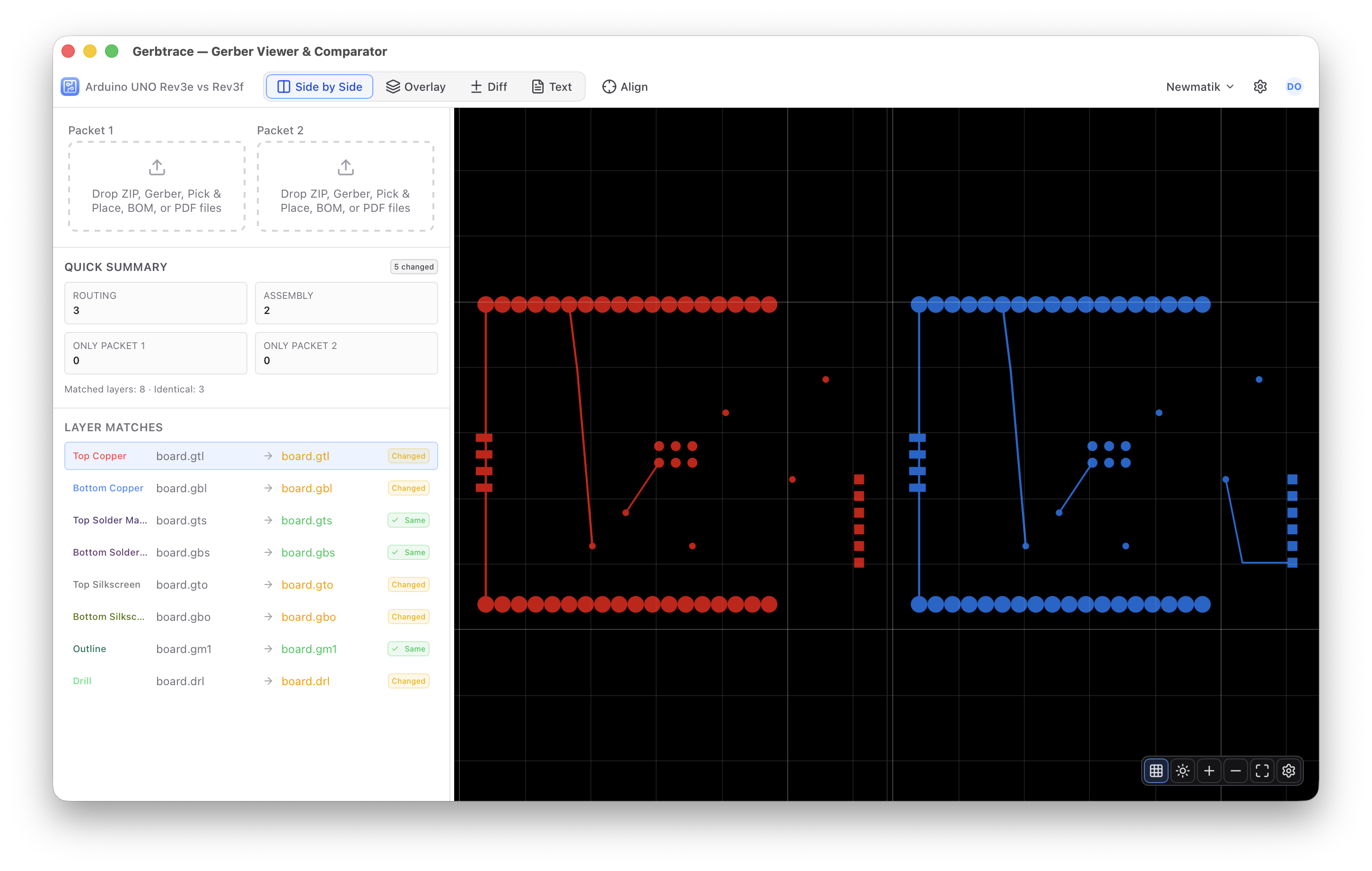The width and height of the screenshot is (1372, 871).
Task: Click the DO user avatar
Action: [x=1294, y=87]
